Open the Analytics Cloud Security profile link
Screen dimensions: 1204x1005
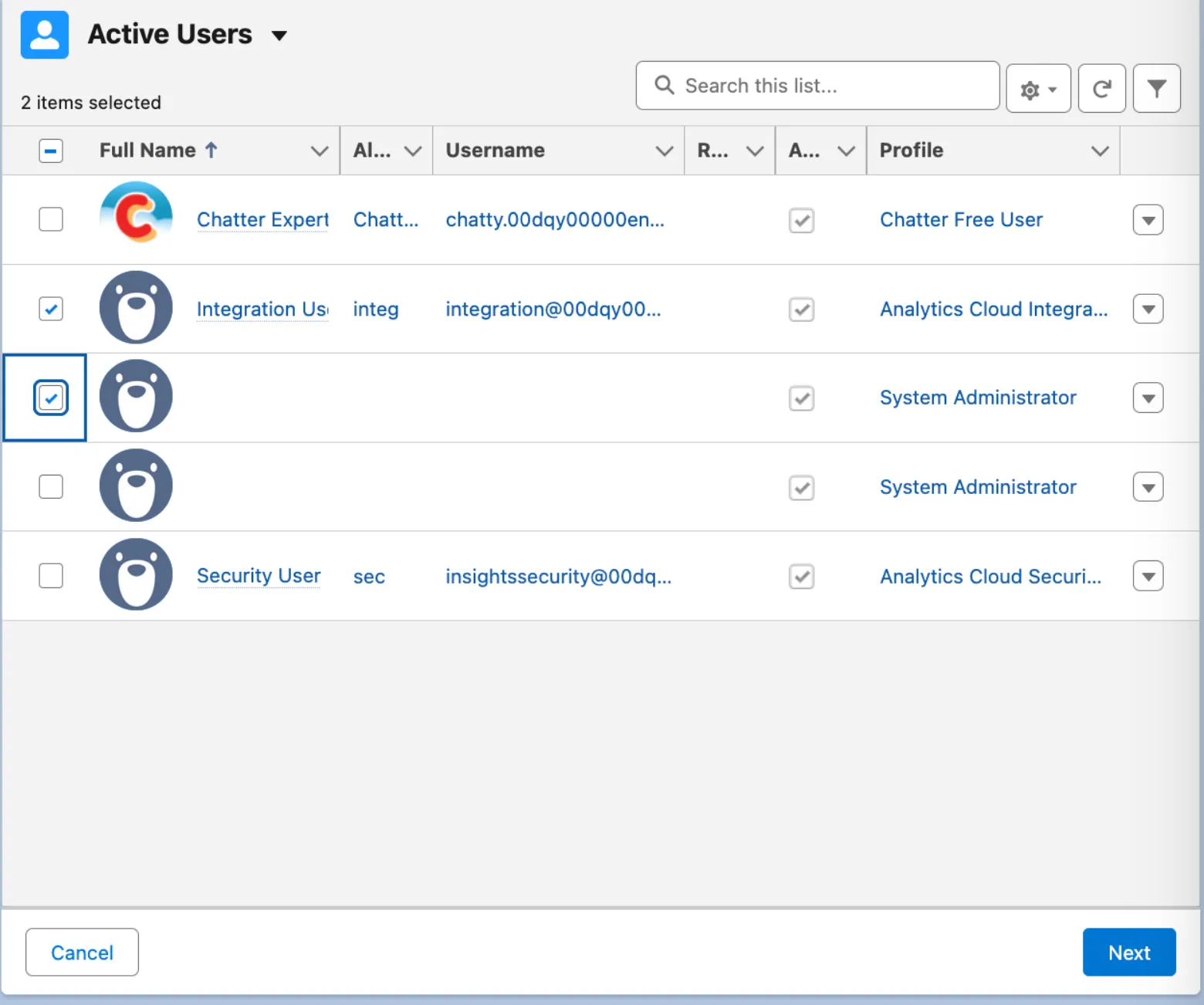point(990,577)
